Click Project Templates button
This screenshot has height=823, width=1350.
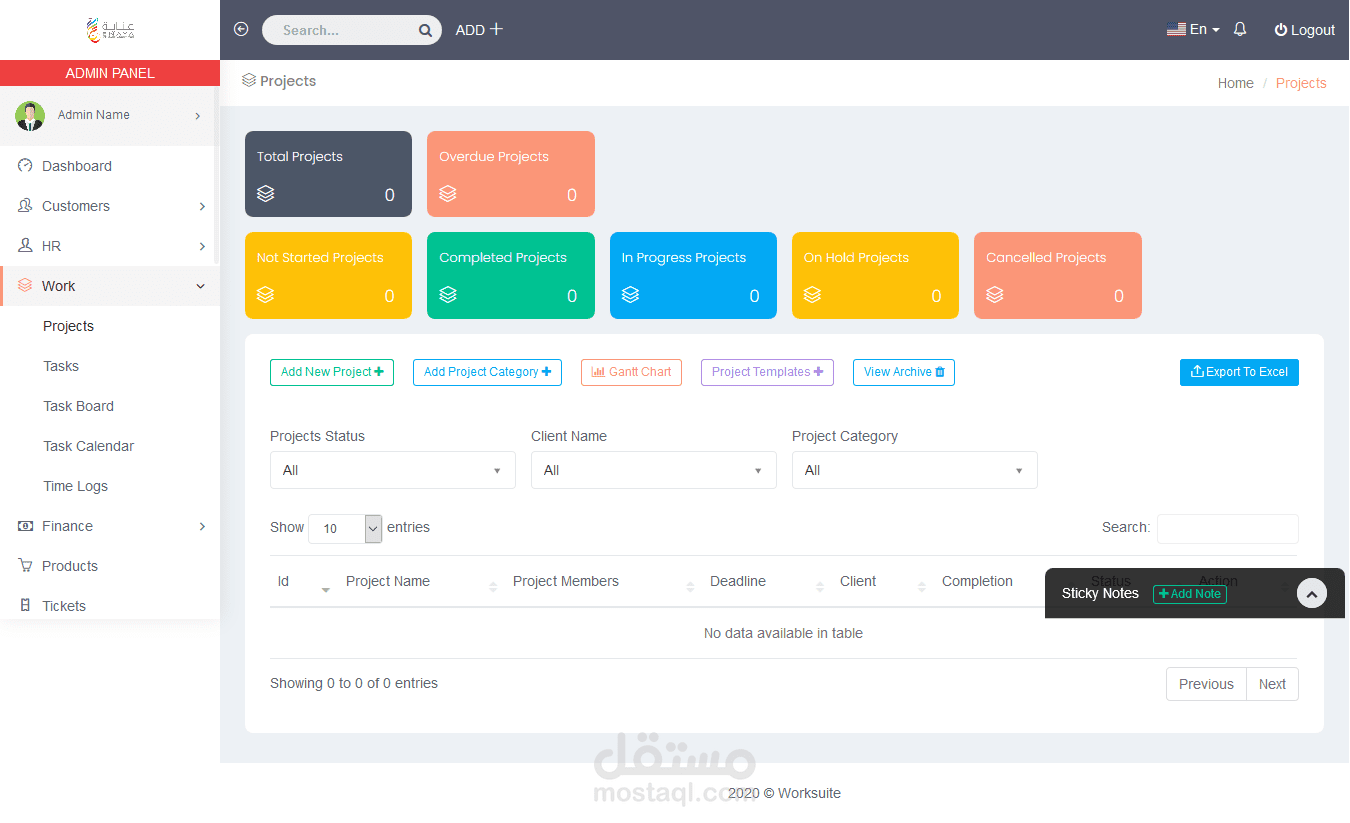pos(767,372)
